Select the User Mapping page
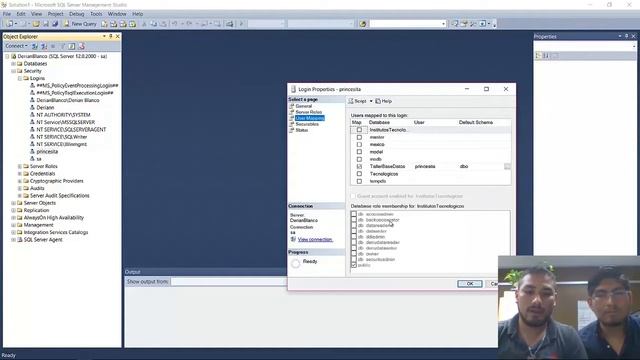640x360 pixels. point(310,118)
